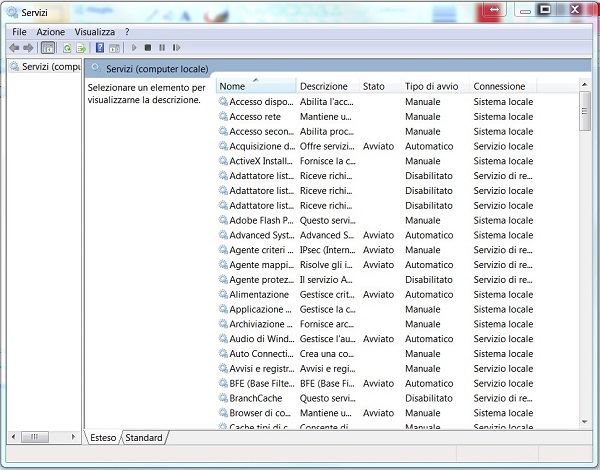Toggle the console tree pane icon
Screen dimensions: 600x470
tap(47, 47)
